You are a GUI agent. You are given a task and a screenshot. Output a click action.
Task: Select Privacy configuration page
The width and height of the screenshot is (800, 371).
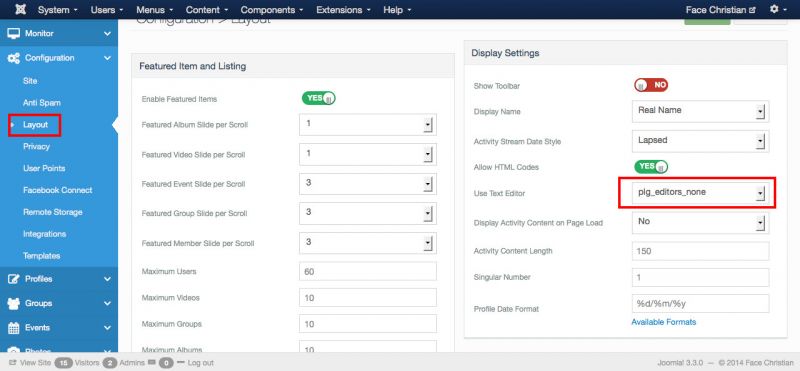(36, 146)
